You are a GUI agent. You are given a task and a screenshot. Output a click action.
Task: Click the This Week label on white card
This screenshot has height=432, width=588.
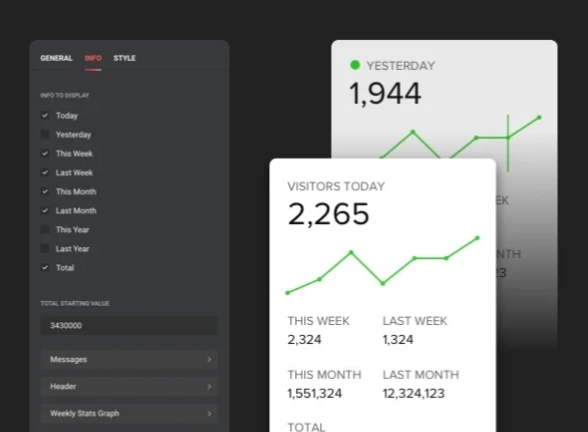318,321
